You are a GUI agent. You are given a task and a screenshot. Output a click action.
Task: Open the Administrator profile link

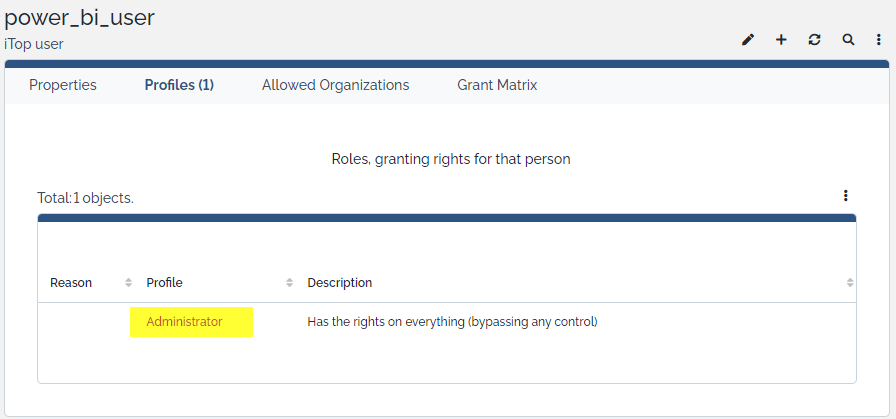184,322
